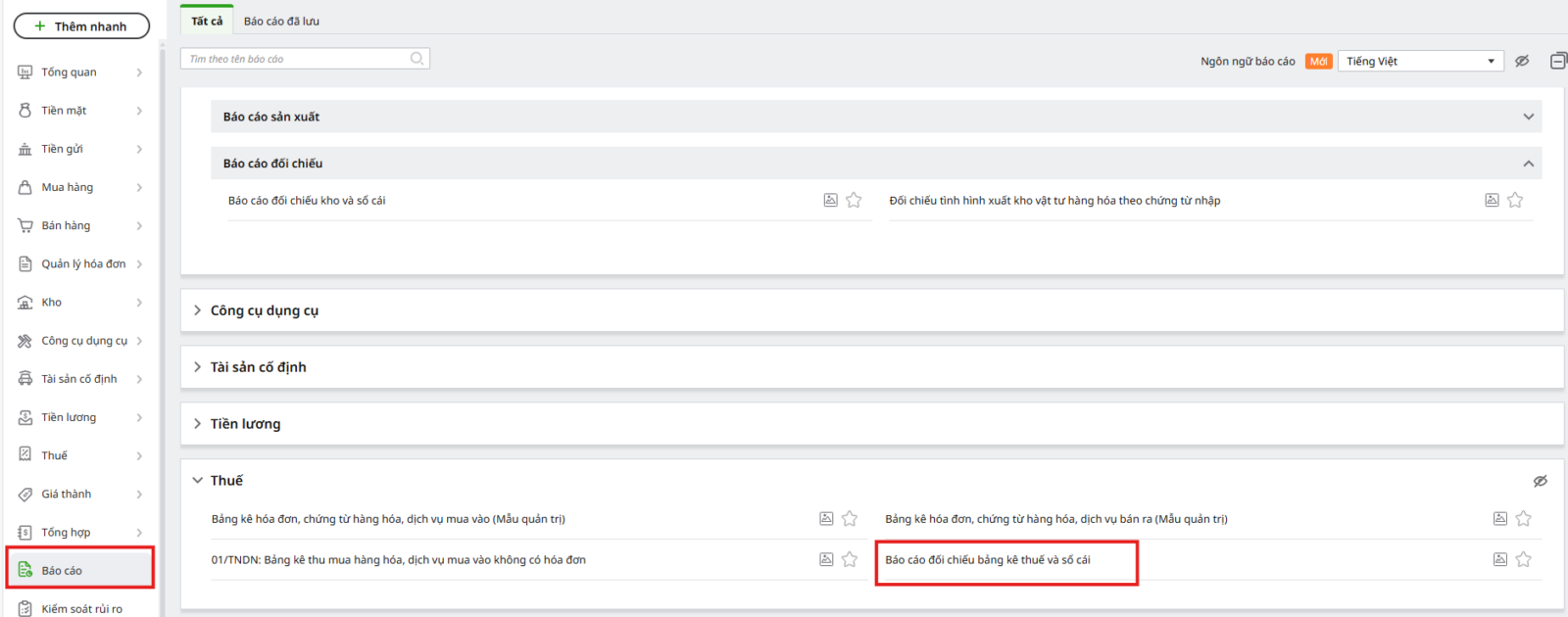Expand the 'Tài sản cố định' report group
The height and width of the screenshot is (617, 1568).
[258, 367]
